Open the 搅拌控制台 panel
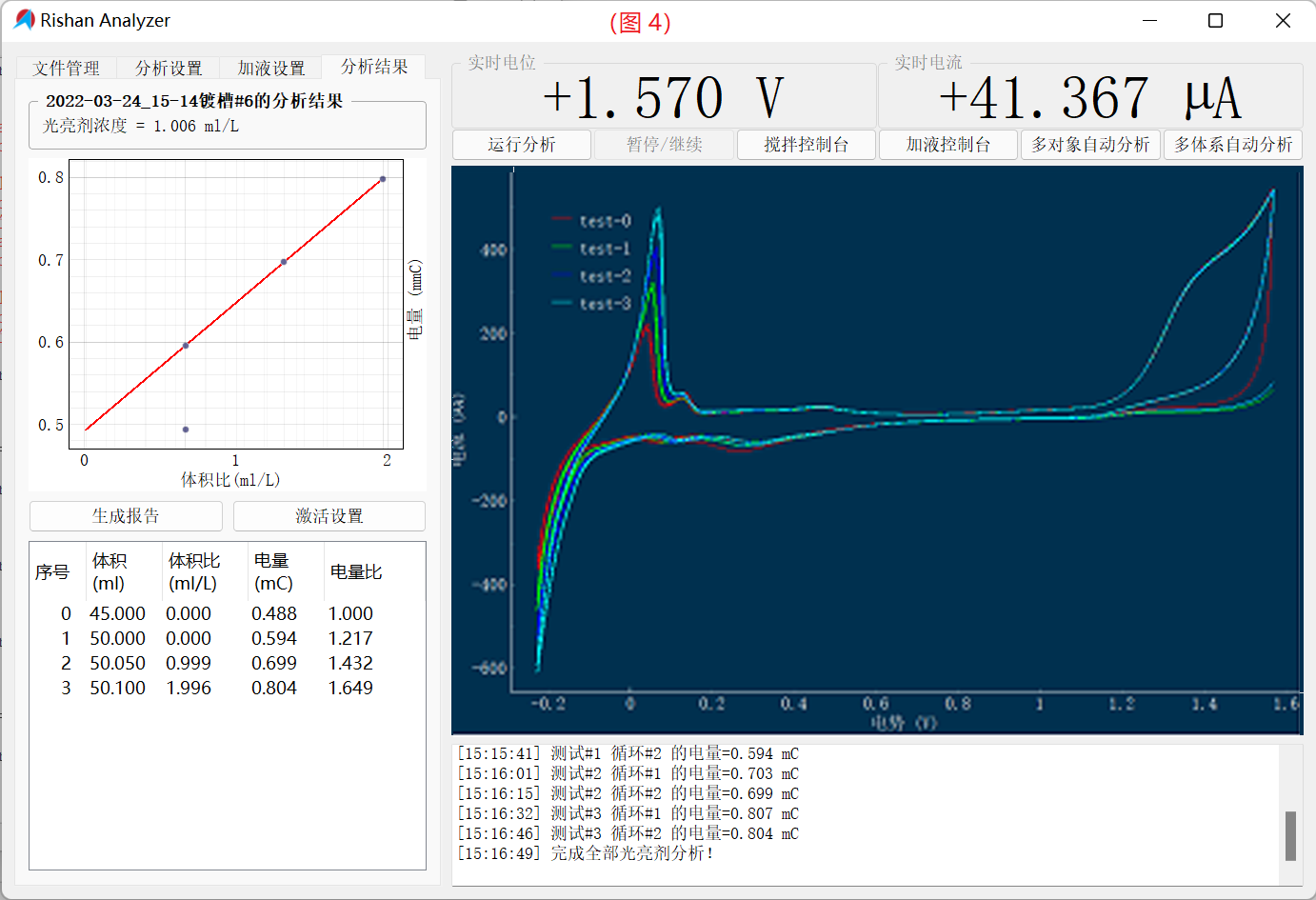This screenshot has width=1316, height=900. click(x=806, y=145)
